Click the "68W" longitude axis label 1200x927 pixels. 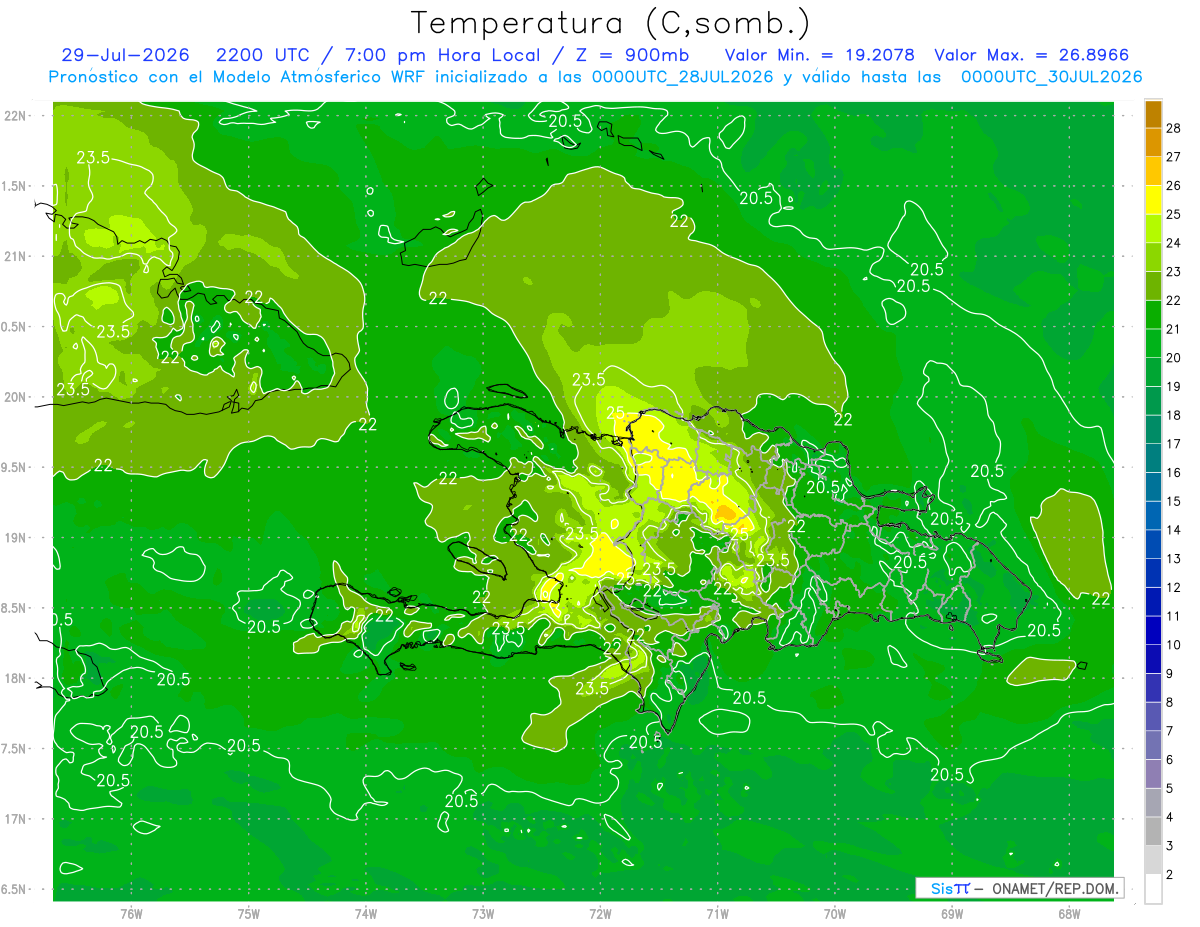click(x=1069, y=914)
